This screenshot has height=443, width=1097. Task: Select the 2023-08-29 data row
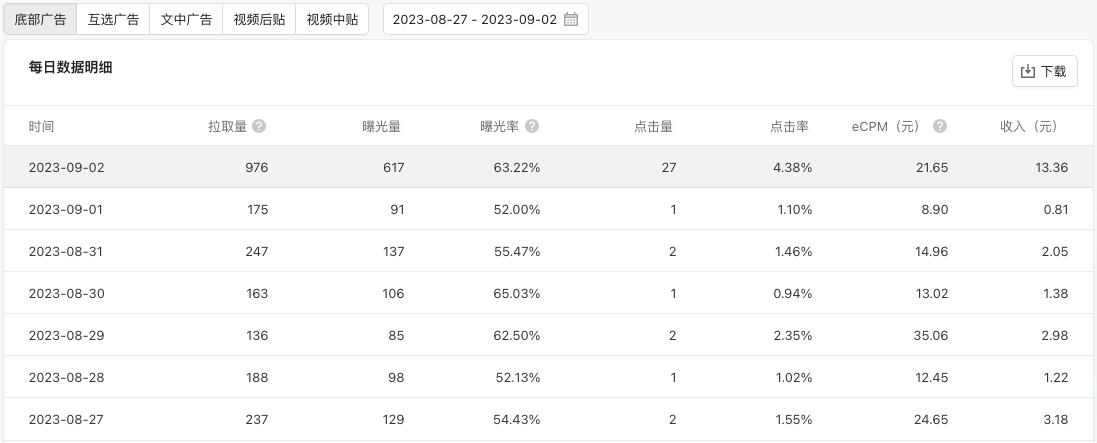coord(548,335)
